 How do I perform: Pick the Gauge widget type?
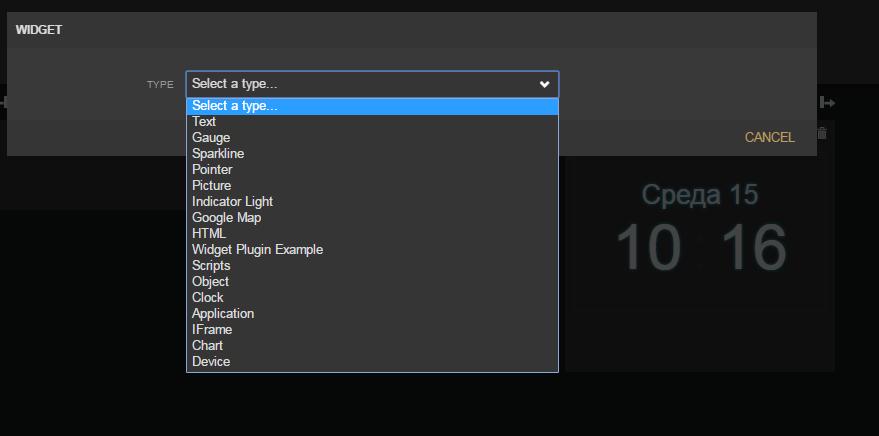tap(211, 138)
